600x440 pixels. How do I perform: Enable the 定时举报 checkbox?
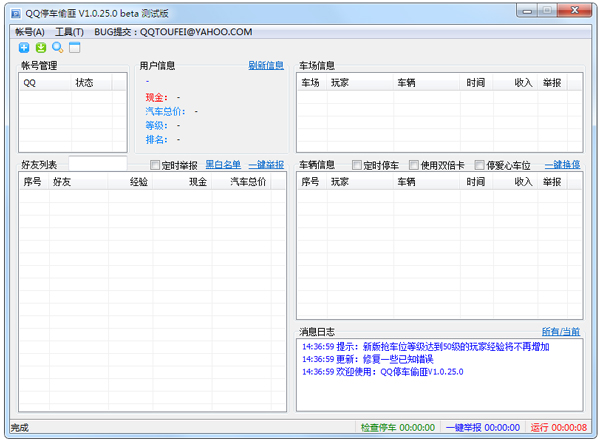point(156,165)
